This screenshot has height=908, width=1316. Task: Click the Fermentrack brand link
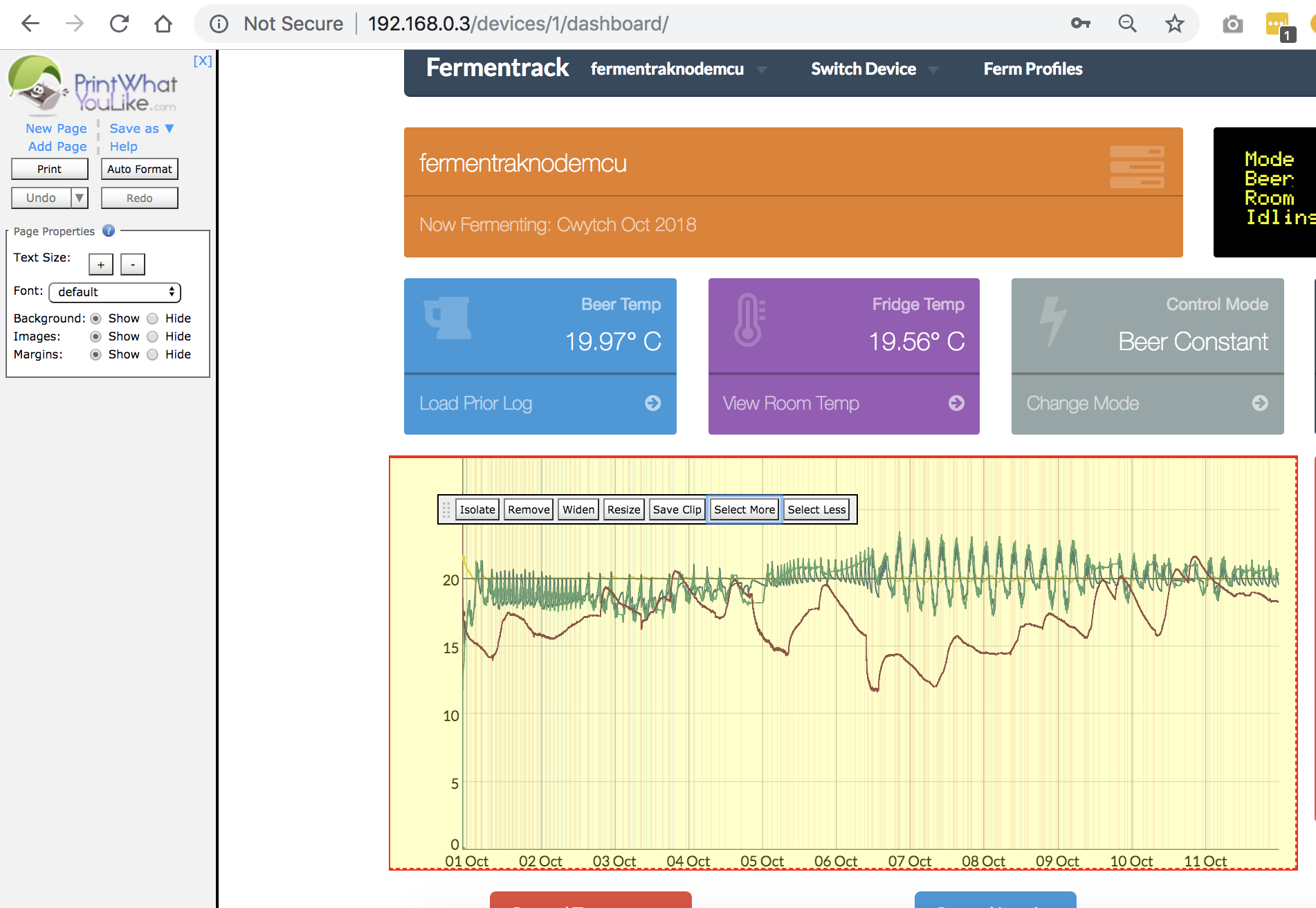[x=497, y=68]
